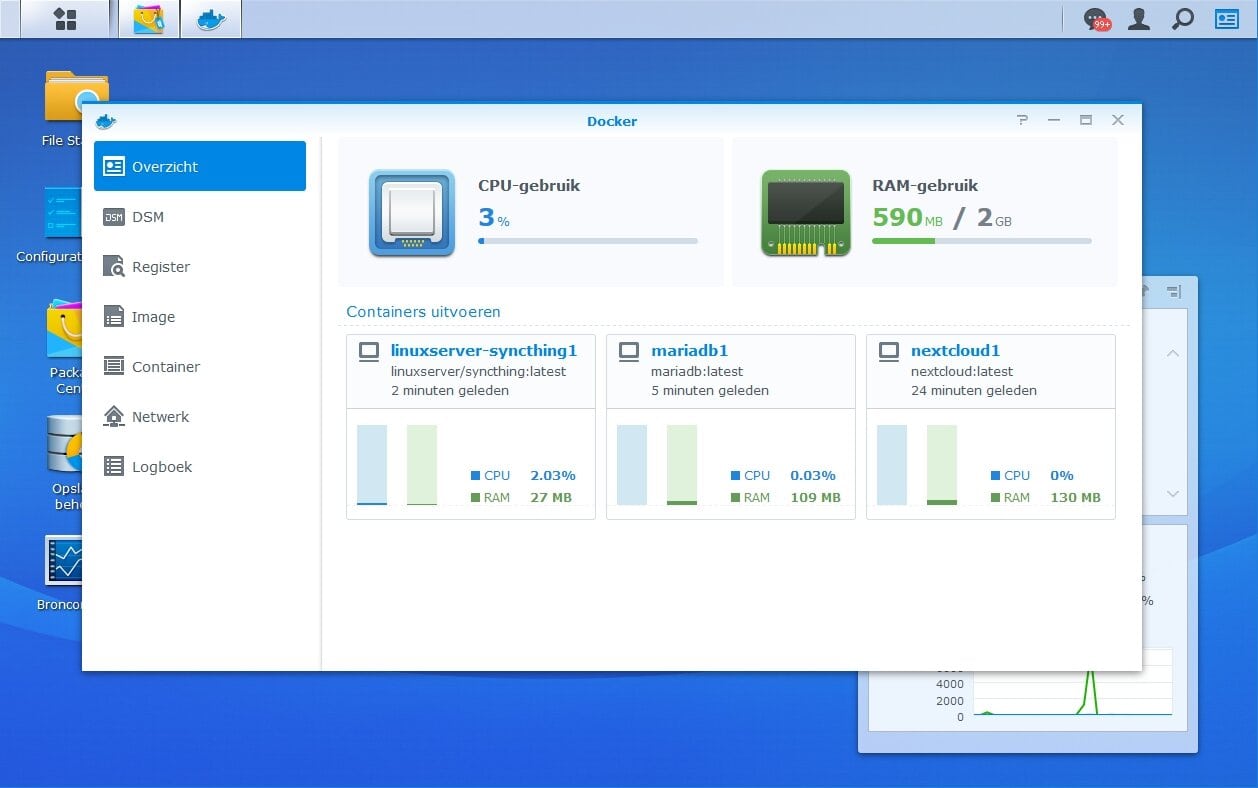This screenshot has width=1258, height=788.
Task: Toggle the widgets panel icon
Action: pyautogui.click(x=1226, y=19)
